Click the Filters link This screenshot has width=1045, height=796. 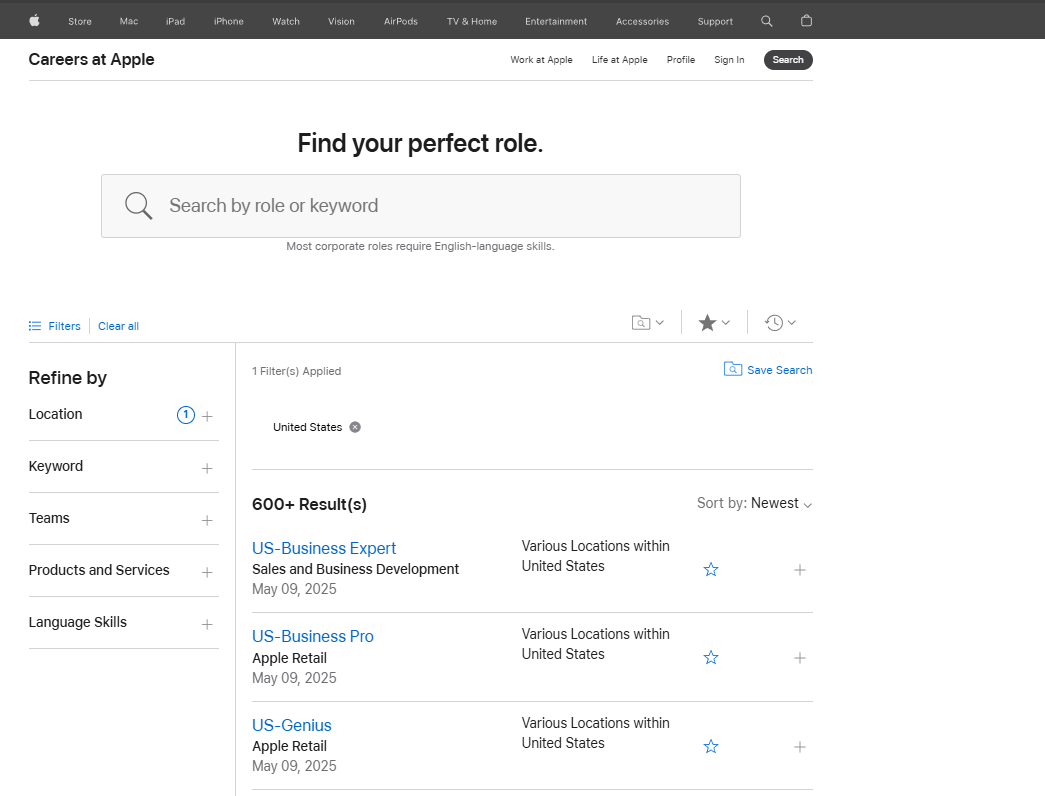pyautogui.click(x=64, y=326)
